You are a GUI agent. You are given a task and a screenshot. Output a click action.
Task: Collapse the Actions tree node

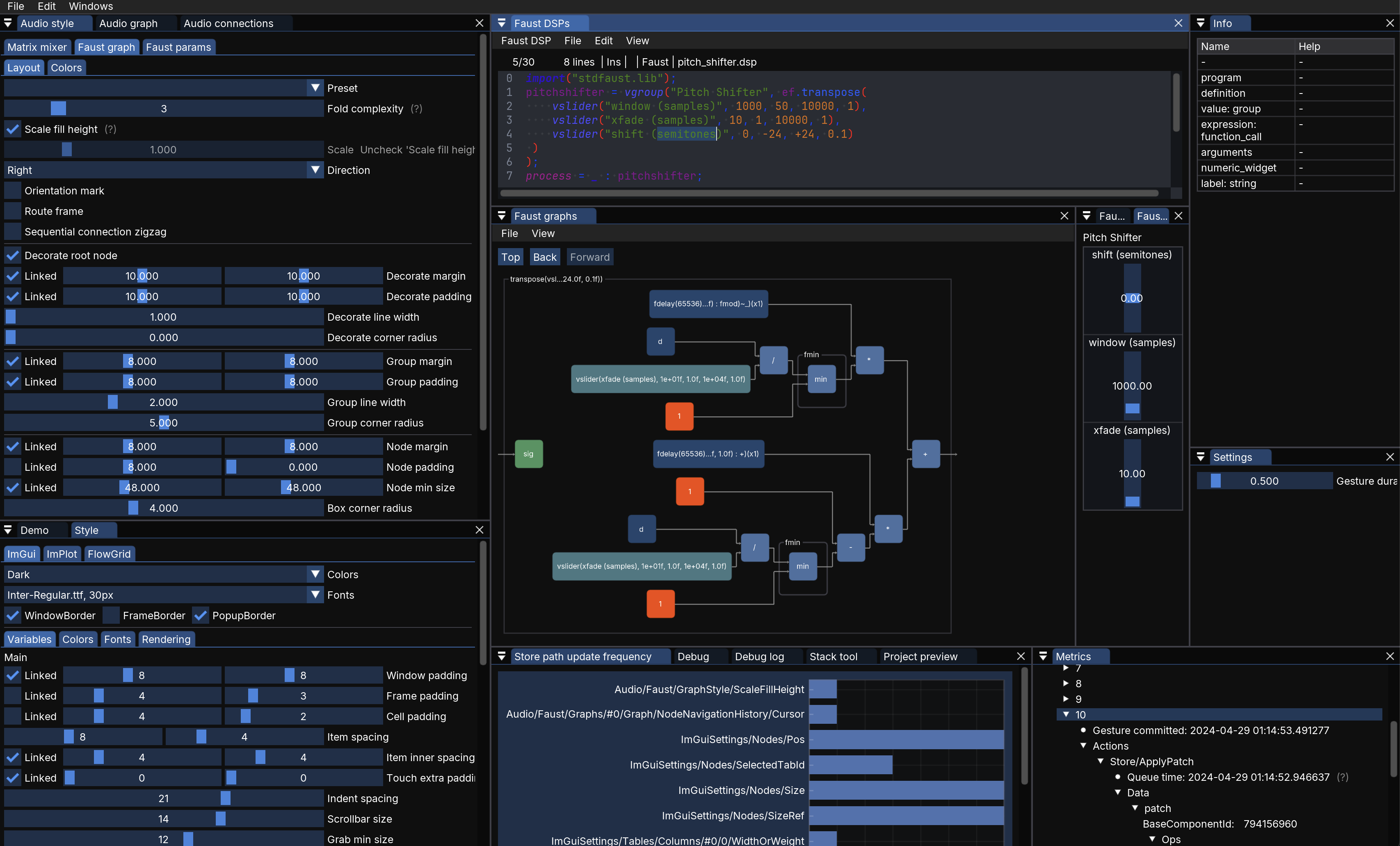[1083, 746]
